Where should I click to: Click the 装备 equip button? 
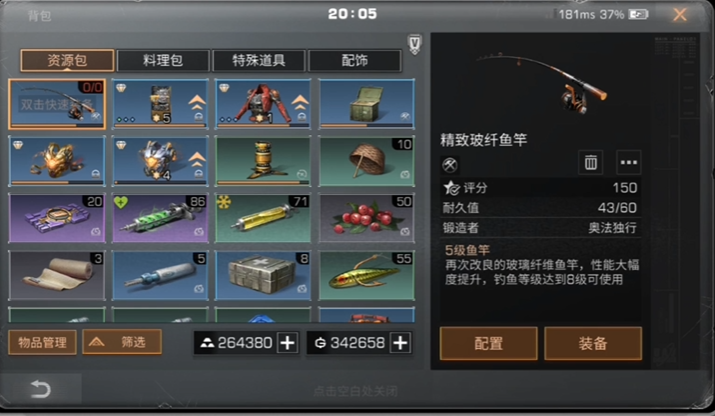pyautogui.click(x=593, y=343)
